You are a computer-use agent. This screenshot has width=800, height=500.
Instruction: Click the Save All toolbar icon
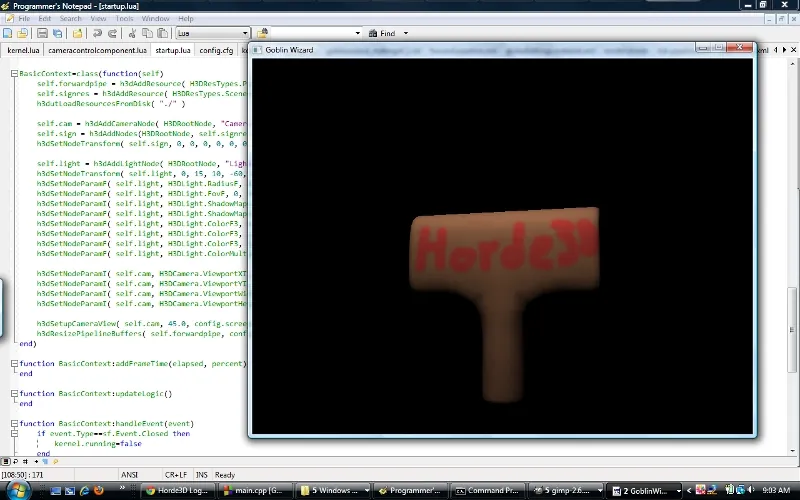57,33
